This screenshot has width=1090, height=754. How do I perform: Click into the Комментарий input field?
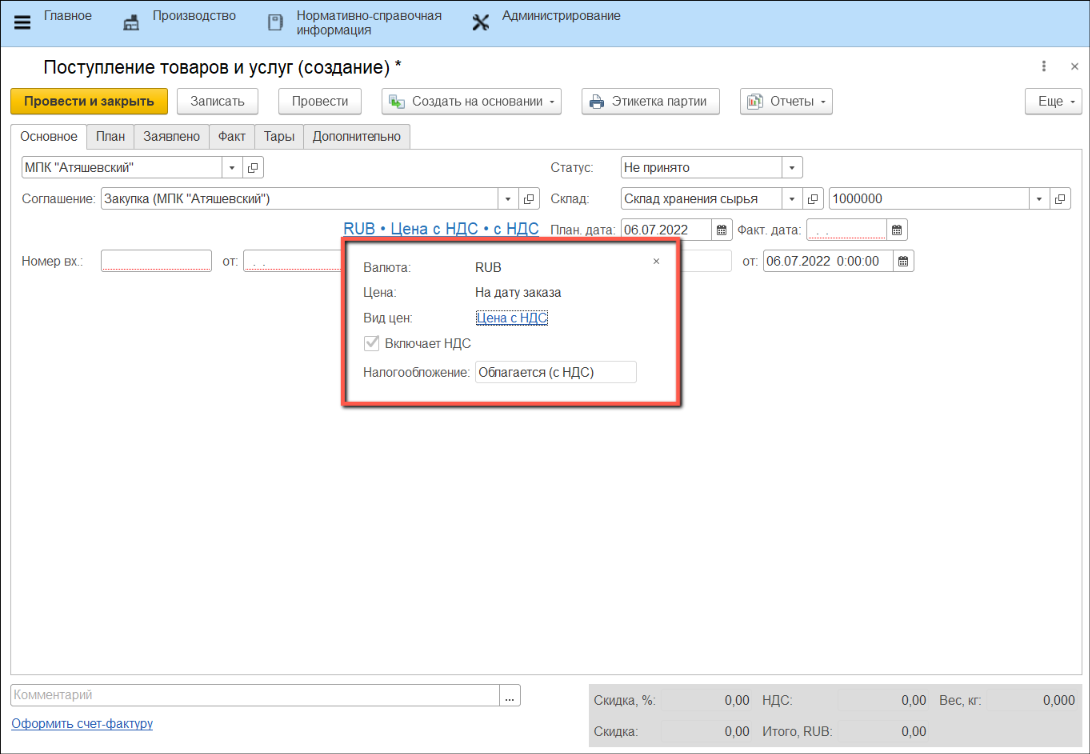[255, 695]
